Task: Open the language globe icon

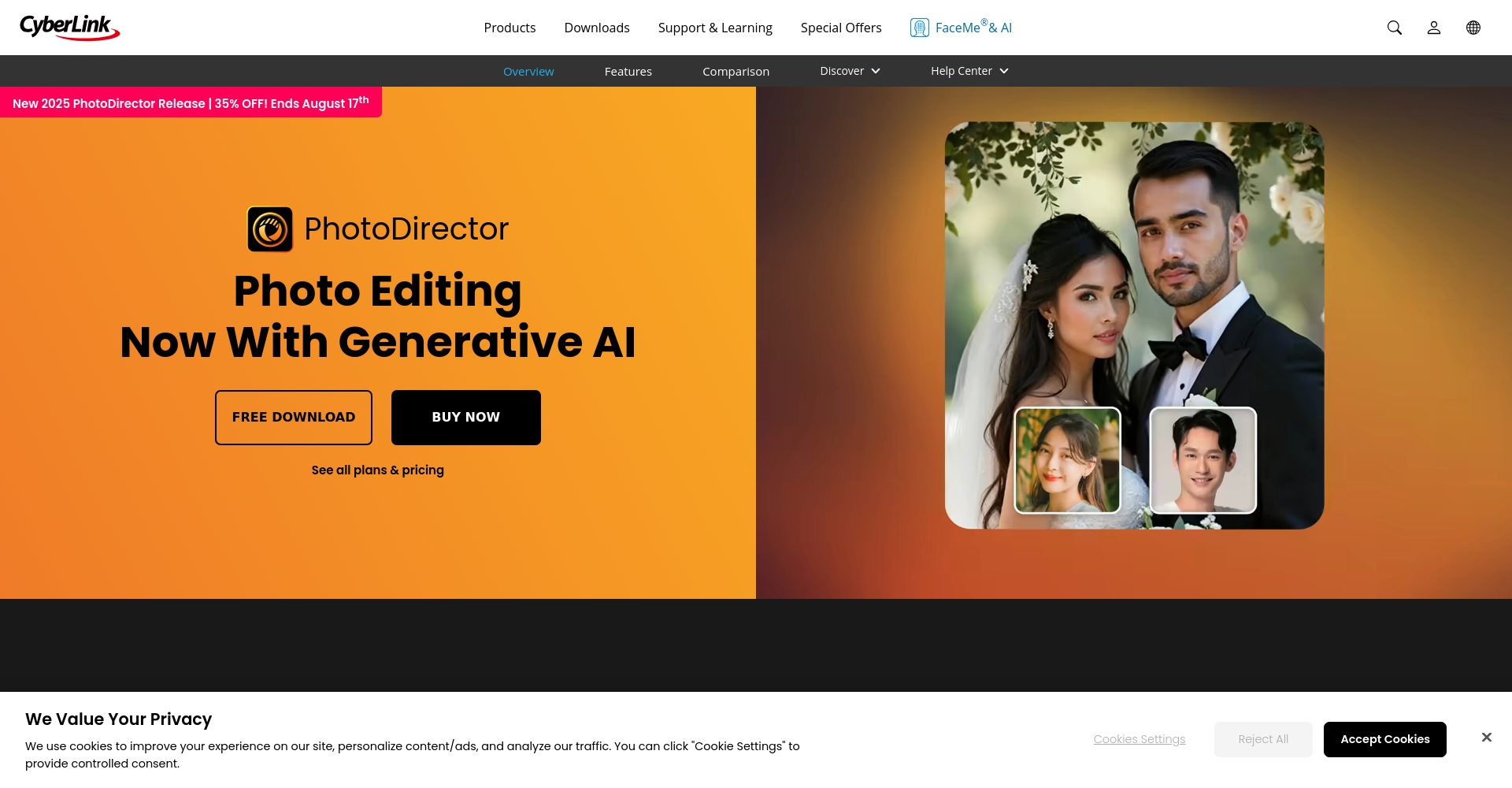Action: 1473,28
